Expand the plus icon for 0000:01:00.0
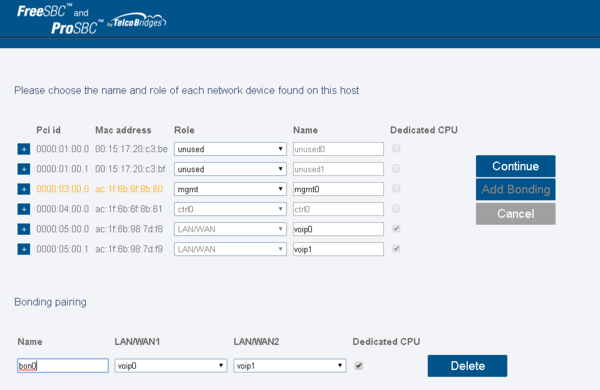This screenshot has height=390, width=600. click(24, 149)
